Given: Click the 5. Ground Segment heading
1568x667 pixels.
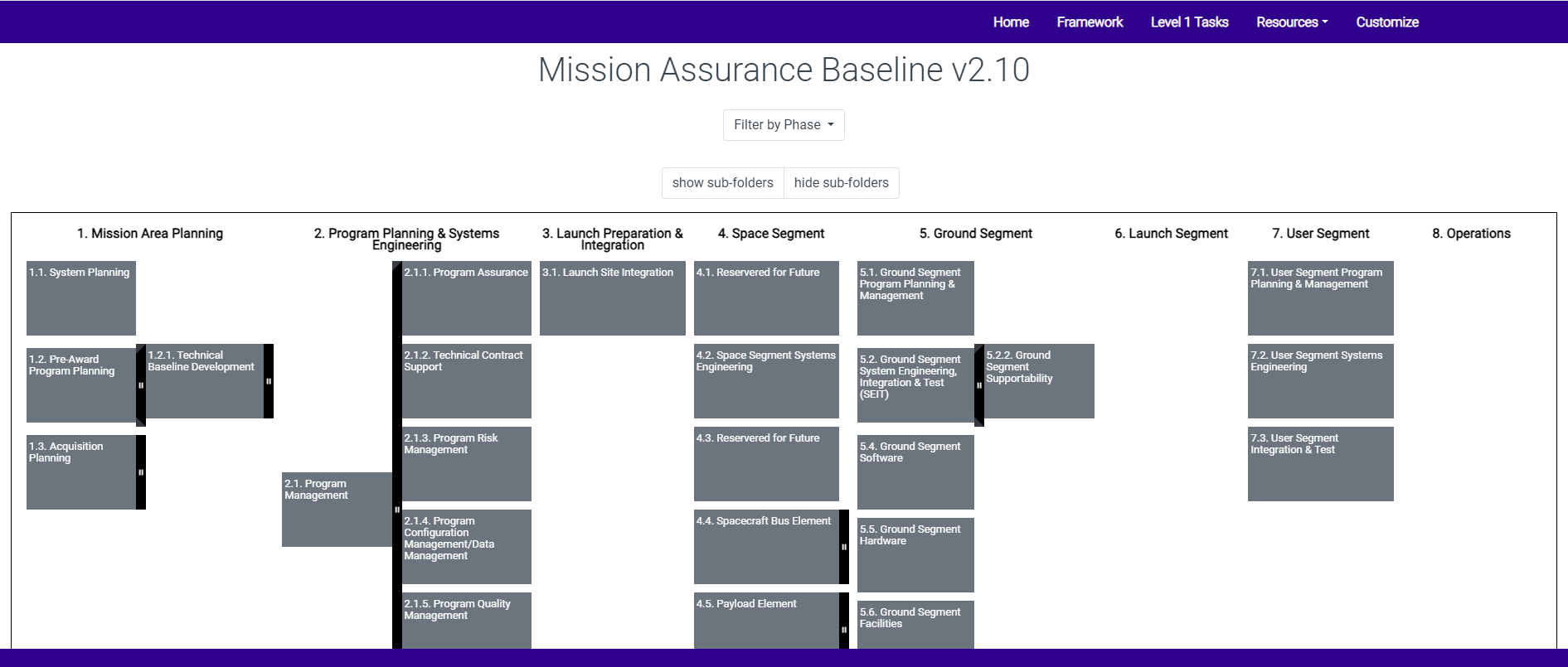Looking at the screenshot, I should pyautogui.click(x=976, y=234).
